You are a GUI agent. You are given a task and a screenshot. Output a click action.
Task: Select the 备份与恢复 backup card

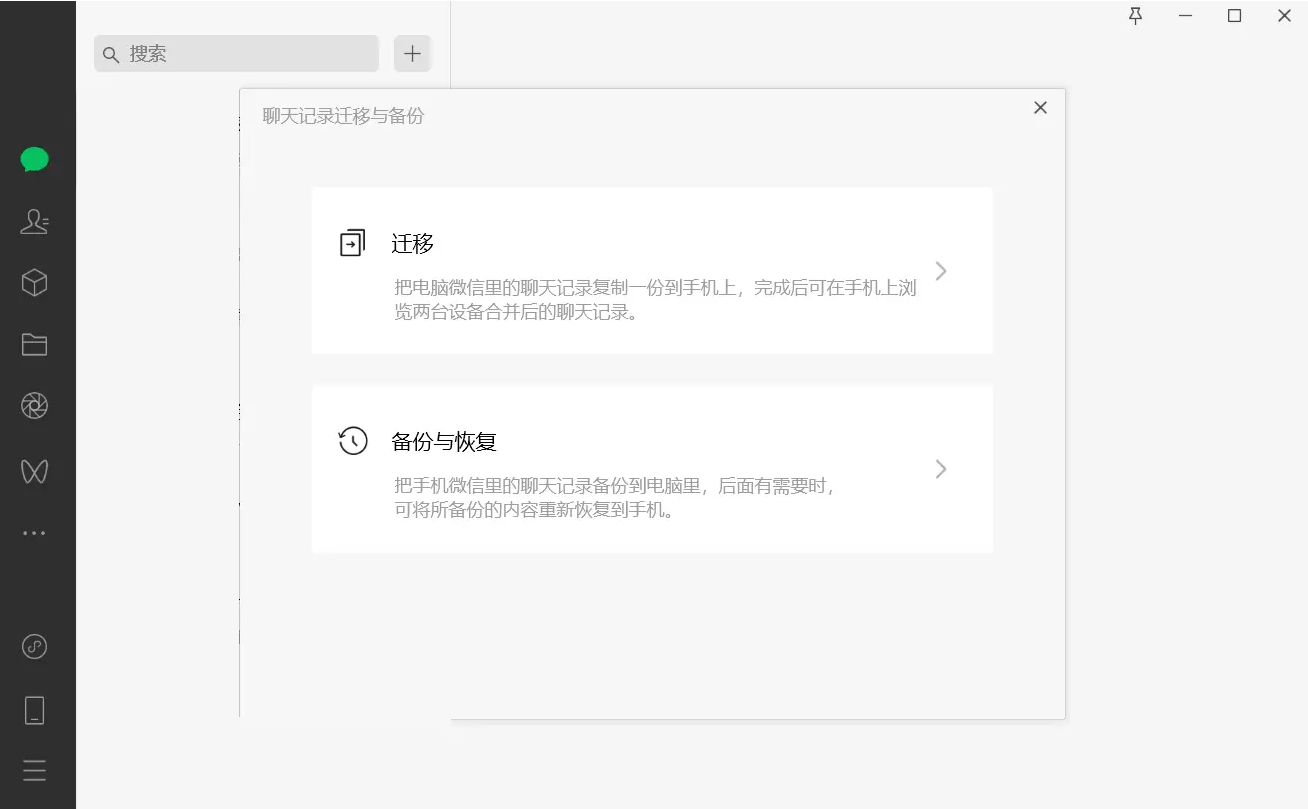pyautogui.click(x=652, y=468)
